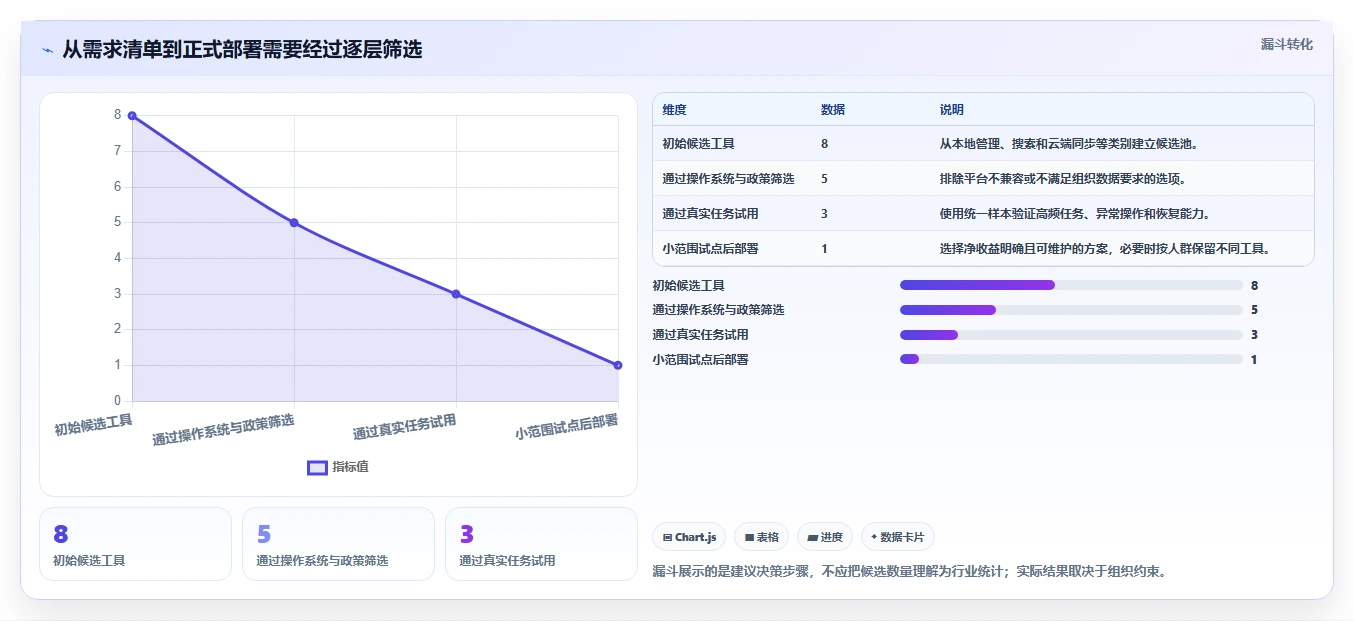
Task: Click the table description 使用统一样本验证高频任务、异常操作和恢复能力。
Action: coord(1075,214)
